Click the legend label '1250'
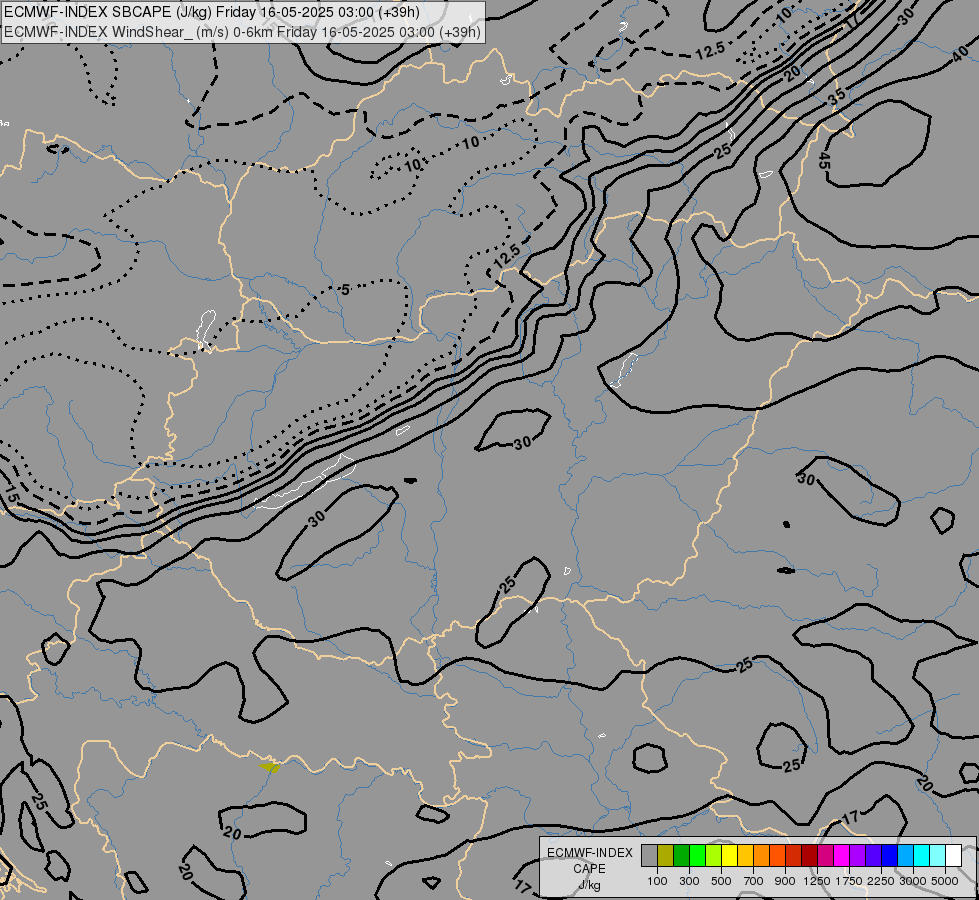The width and height of the screenshot is (979, 900). [817, 881]
